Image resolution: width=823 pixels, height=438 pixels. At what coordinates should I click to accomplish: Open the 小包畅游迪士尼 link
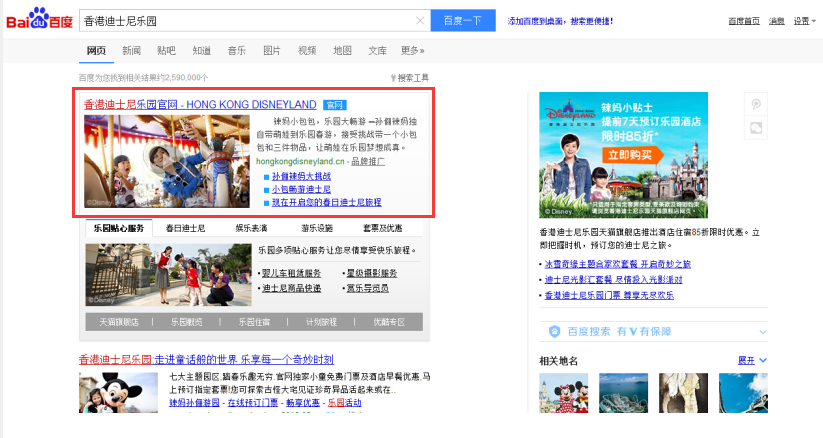click(x=301, y=189)
